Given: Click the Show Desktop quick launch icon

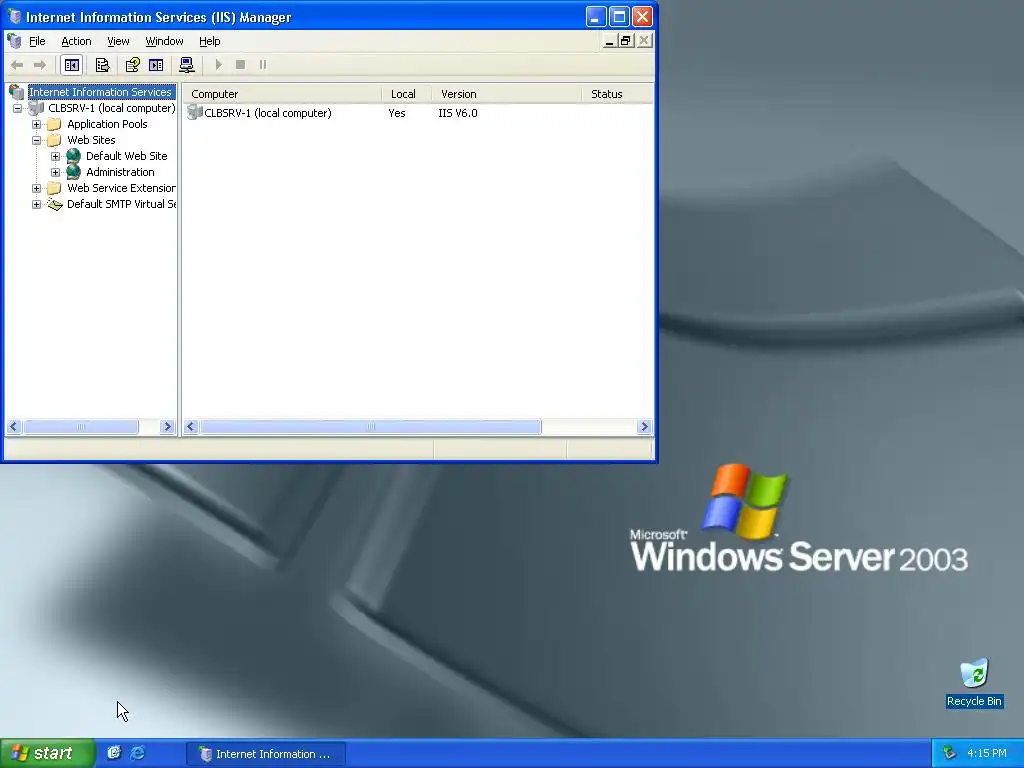Looking at the screenshot, I should click(114, 753).
